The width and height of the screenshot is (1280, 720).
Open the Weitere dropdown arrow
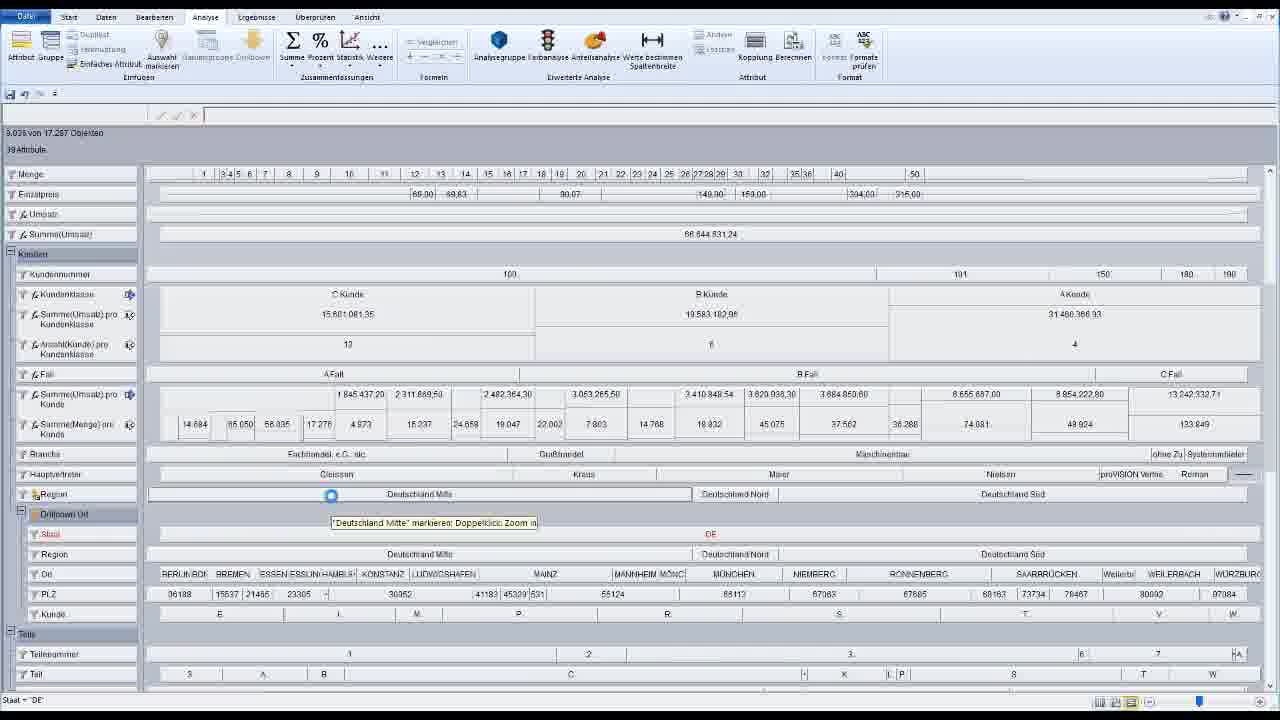pyautogui.click(x=380, y=67)
